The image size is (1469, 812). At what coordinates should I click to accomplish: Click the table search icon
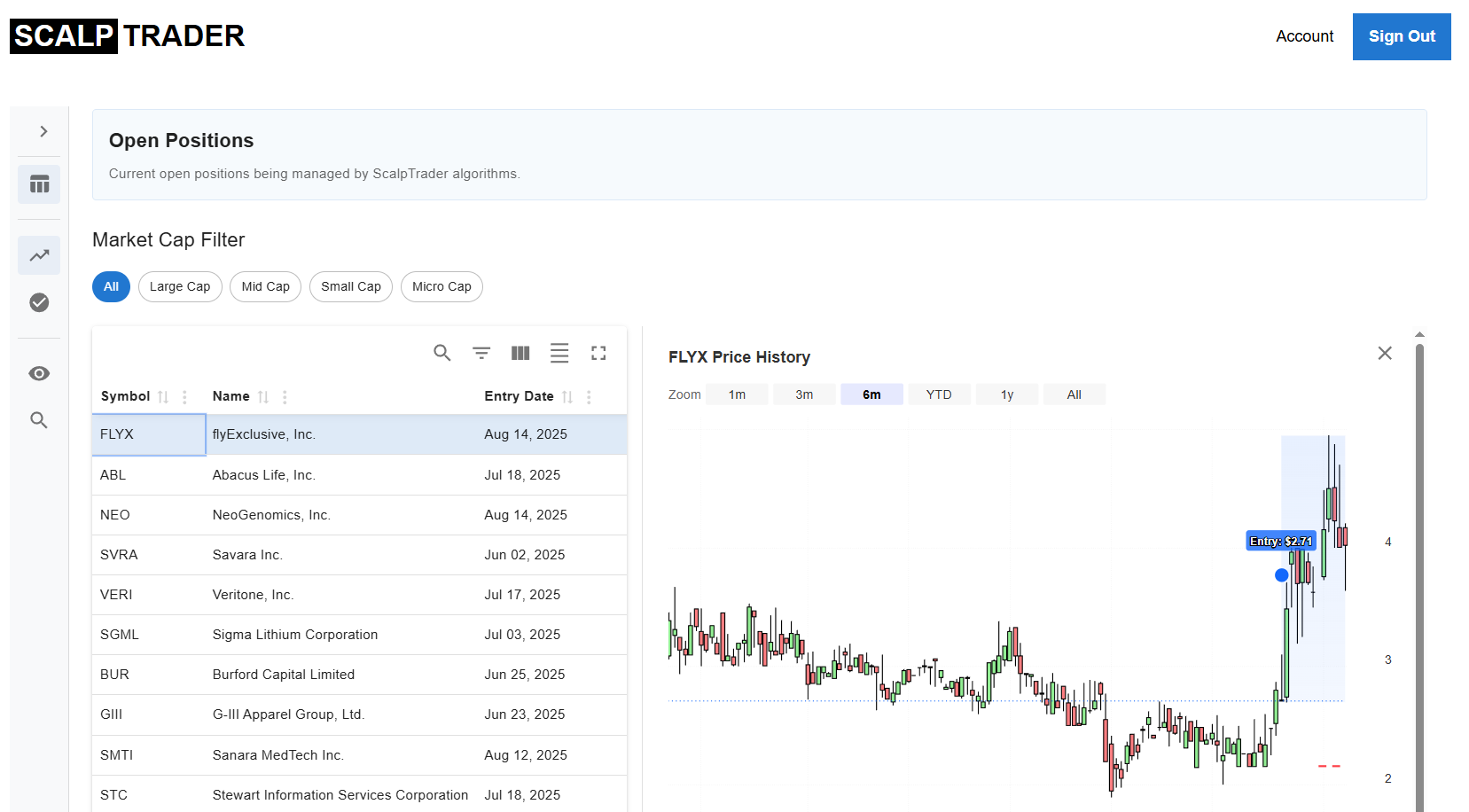[x=442, y=353]
